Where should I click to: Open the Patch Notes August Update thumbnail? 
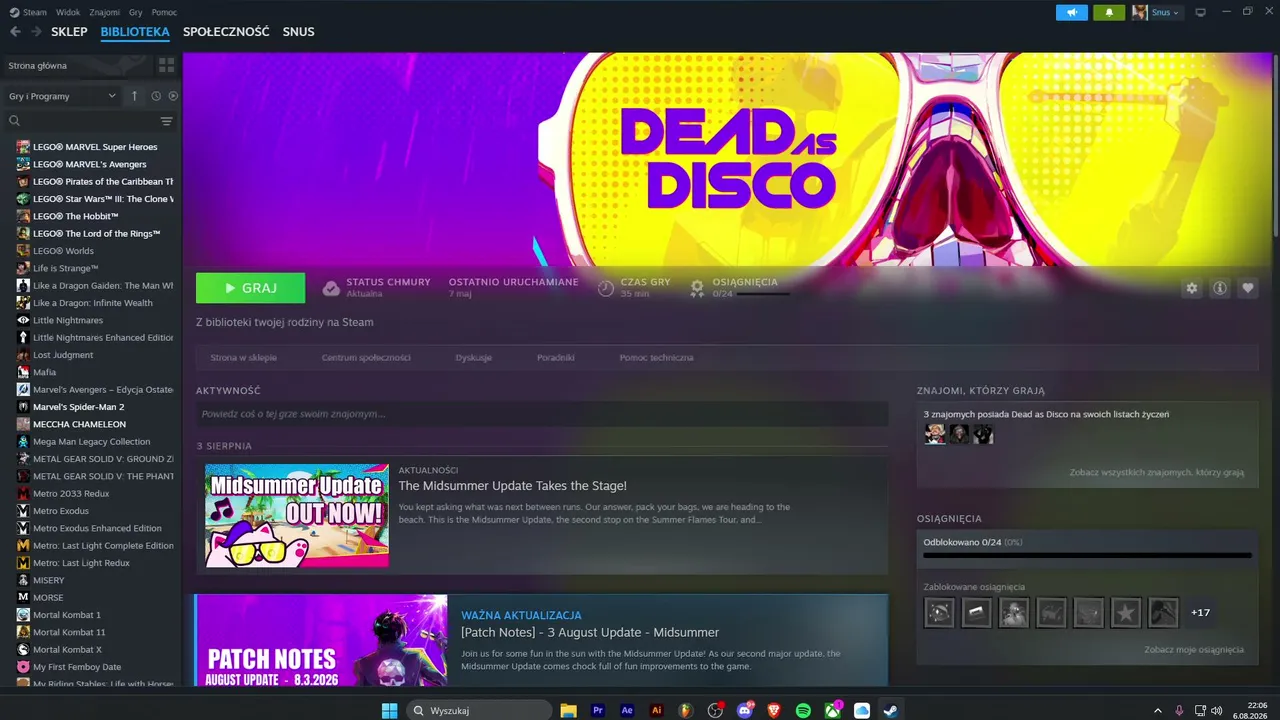coord(322,641)
